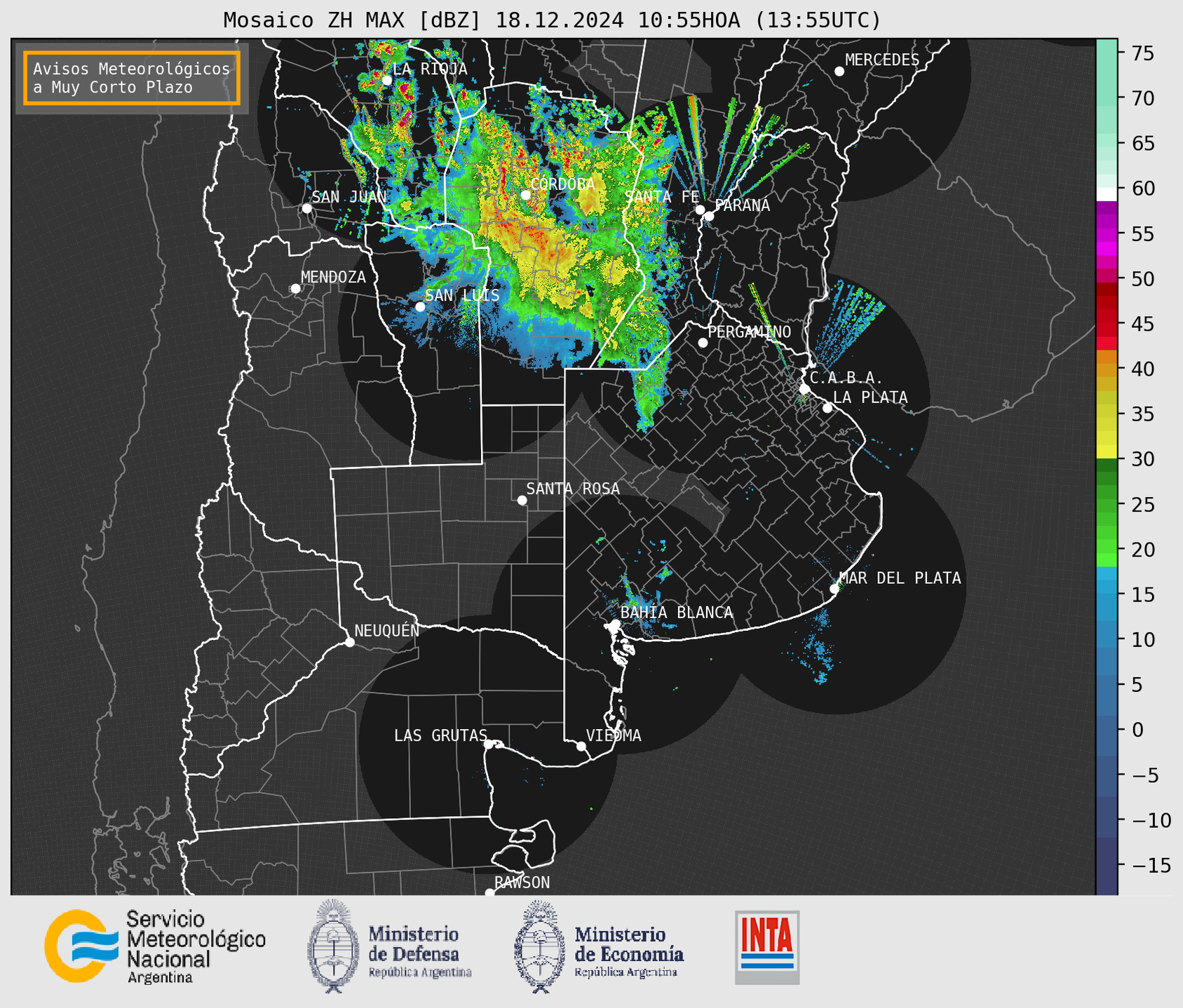Screen dimensions: 1183x1008
Task: Click the C.A.B.A. city marker dot
Action: pyautogui.click(x=804, y=388)
